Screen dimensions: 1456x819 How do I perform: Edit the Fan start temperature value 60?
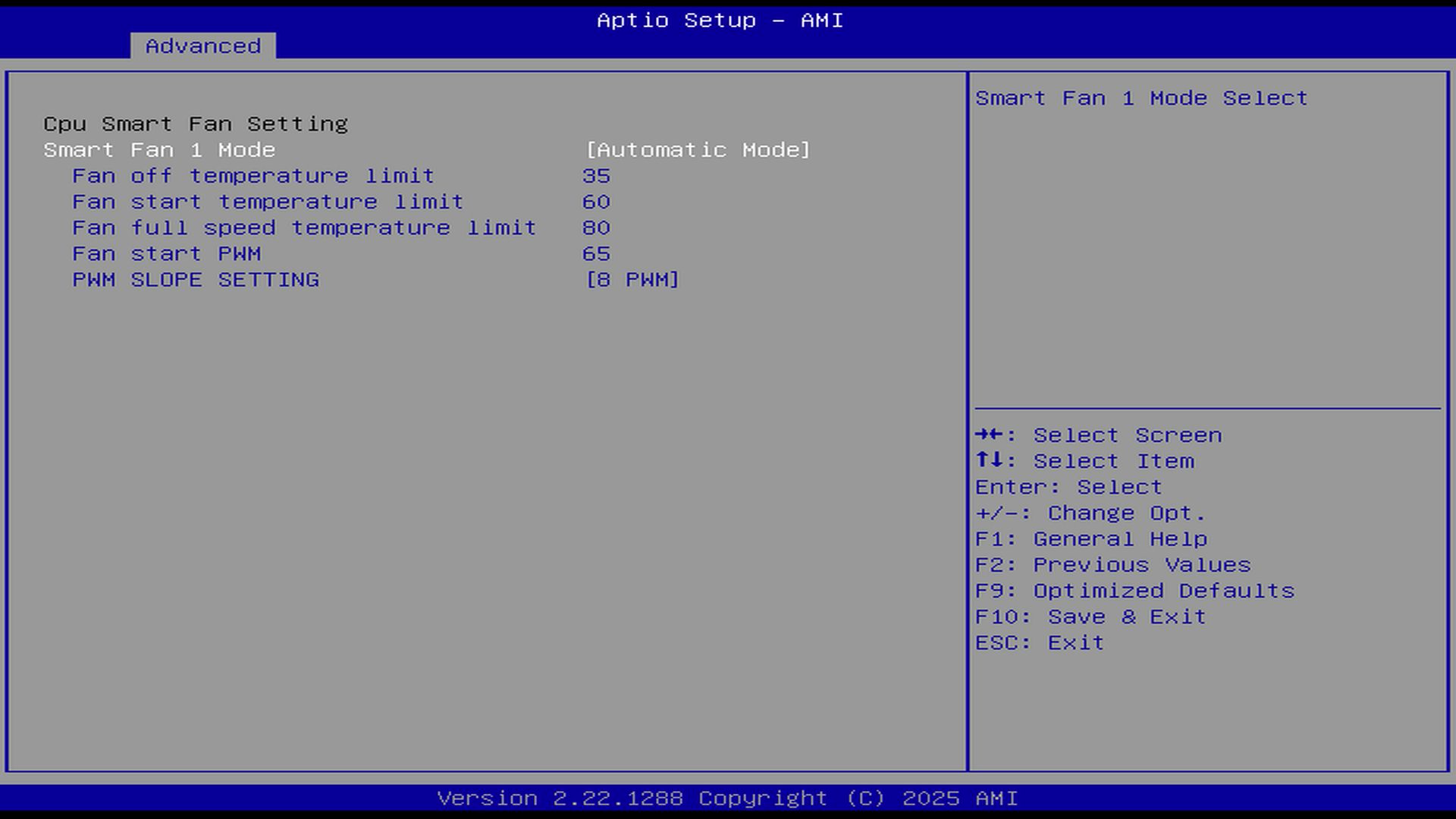click(596, 202)
